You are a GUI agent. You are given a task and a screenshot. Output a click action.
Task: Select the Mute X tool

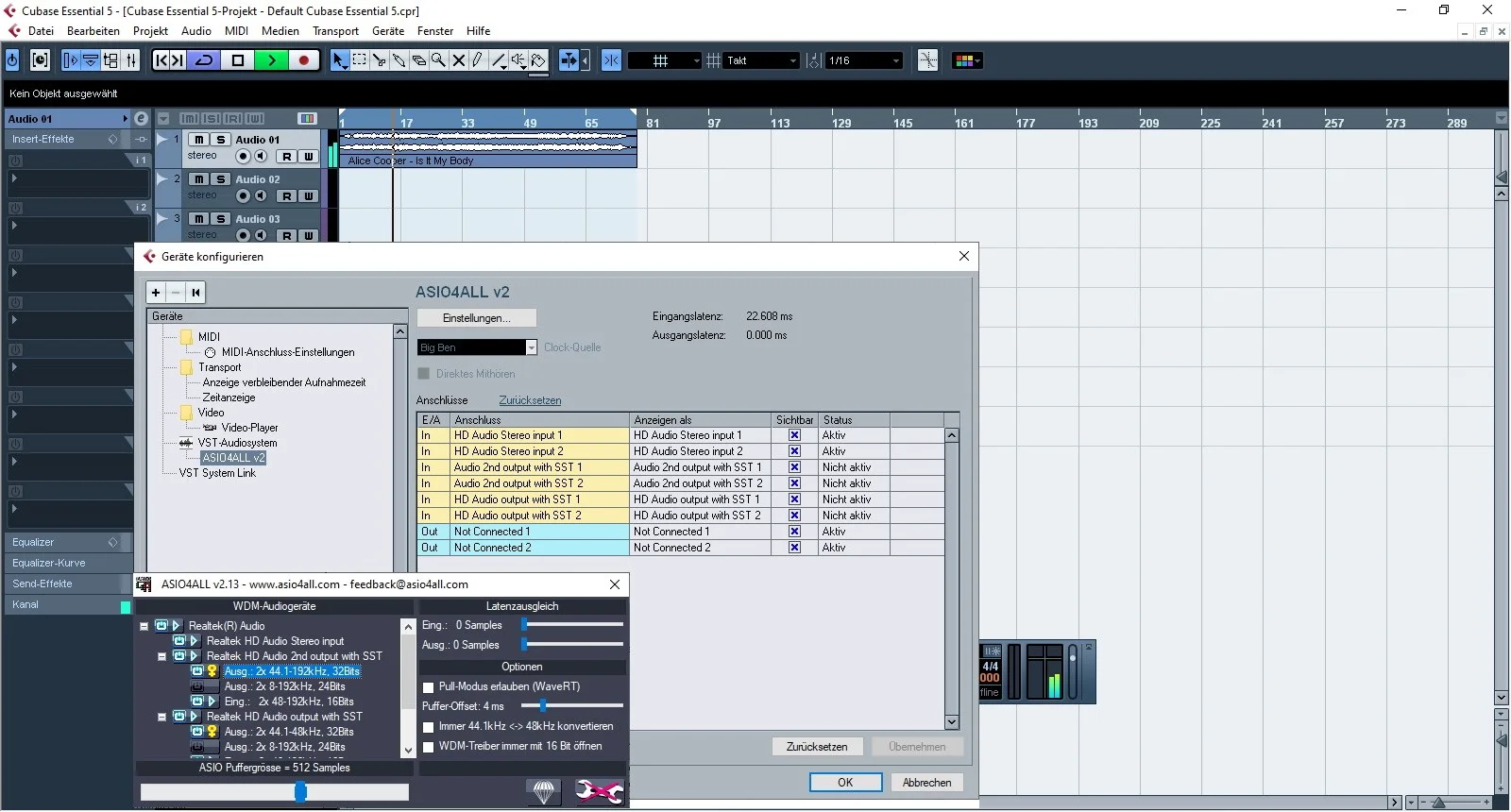pos(459,60)
